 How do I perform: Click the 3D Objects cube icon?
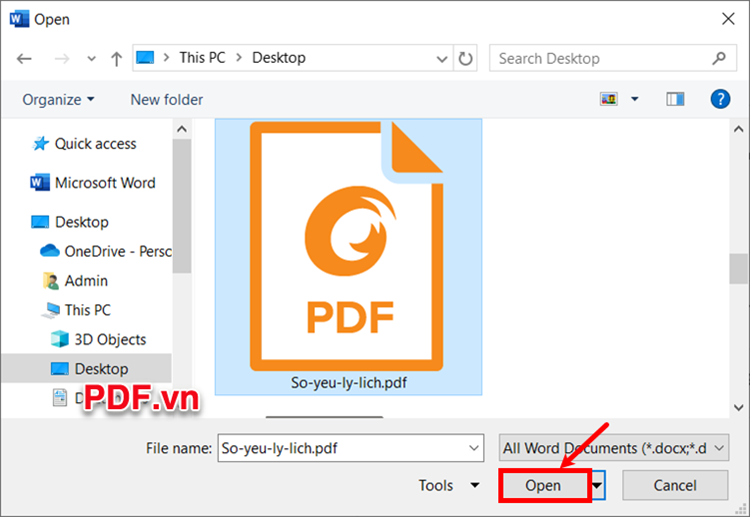coord(60,339)
